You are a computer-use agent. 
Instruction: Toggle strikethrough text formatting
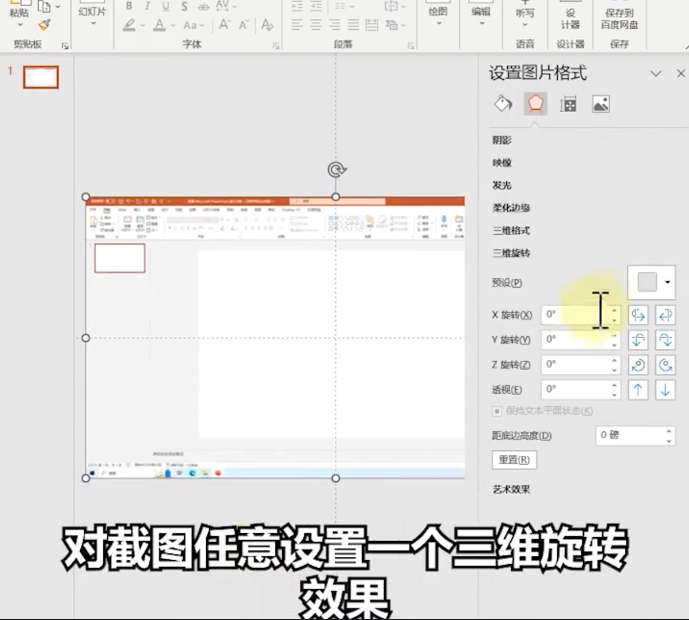(x=203, y=6)
